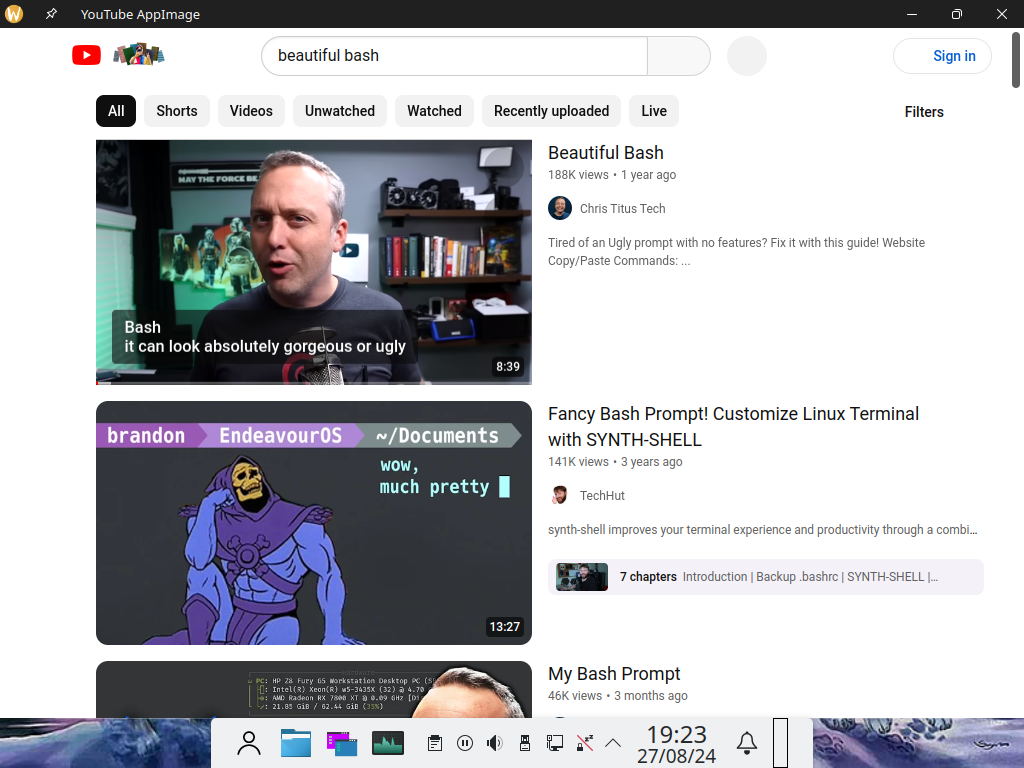Click the 'My Bash Prompt' video title
The height and width of the screenshot is (768, 1024).
point(614,674)
